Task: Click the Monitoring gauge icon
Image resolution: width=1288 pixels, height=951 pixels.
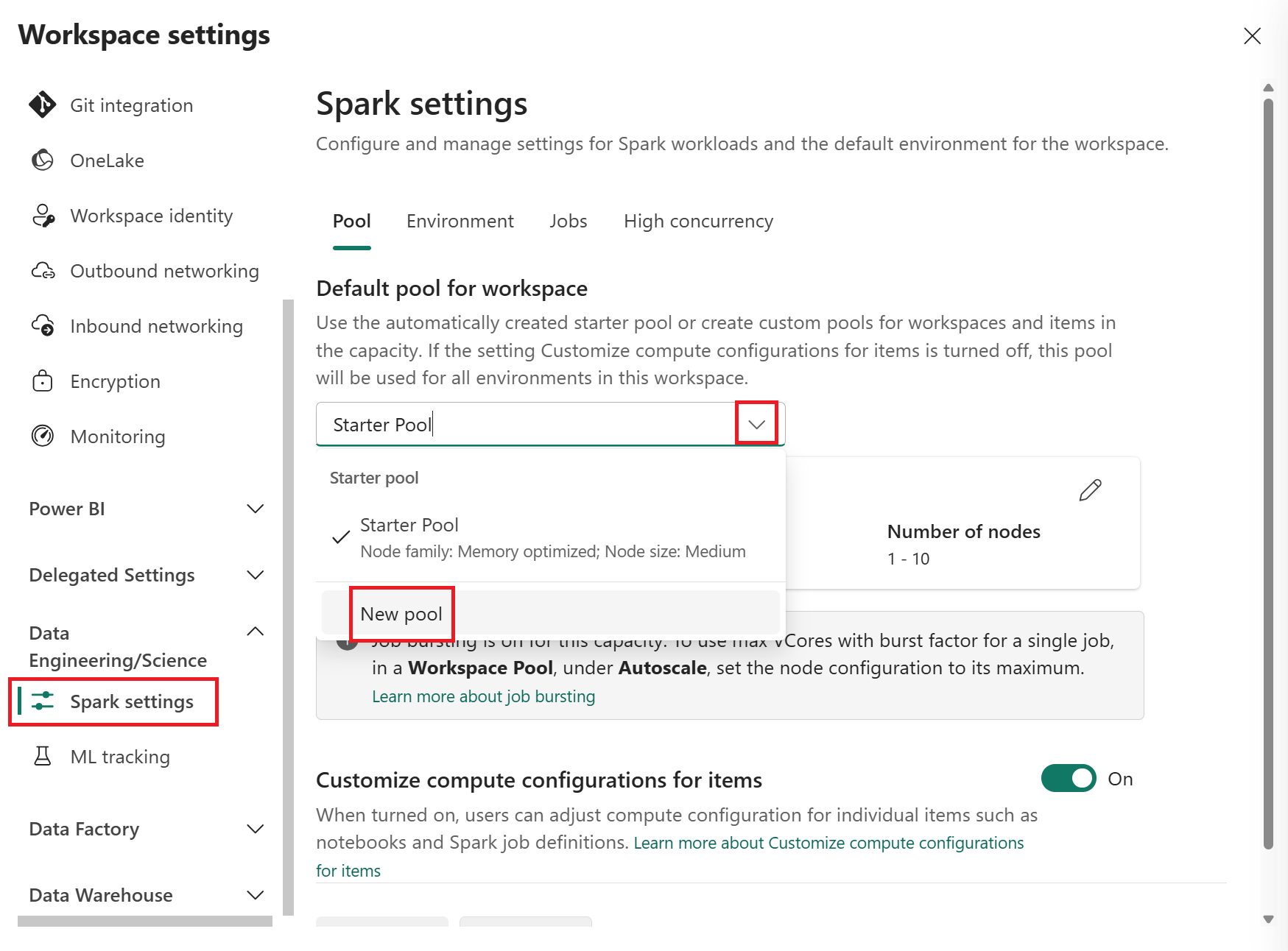Action: pos(43,436)
